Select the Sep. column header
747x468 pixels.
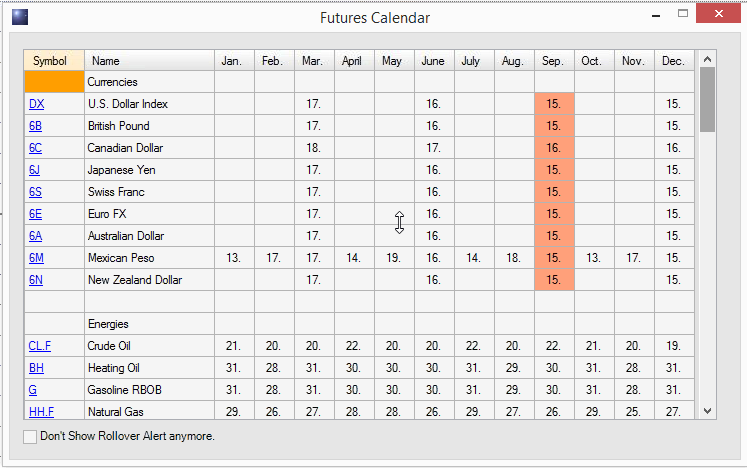coord(554,61)
